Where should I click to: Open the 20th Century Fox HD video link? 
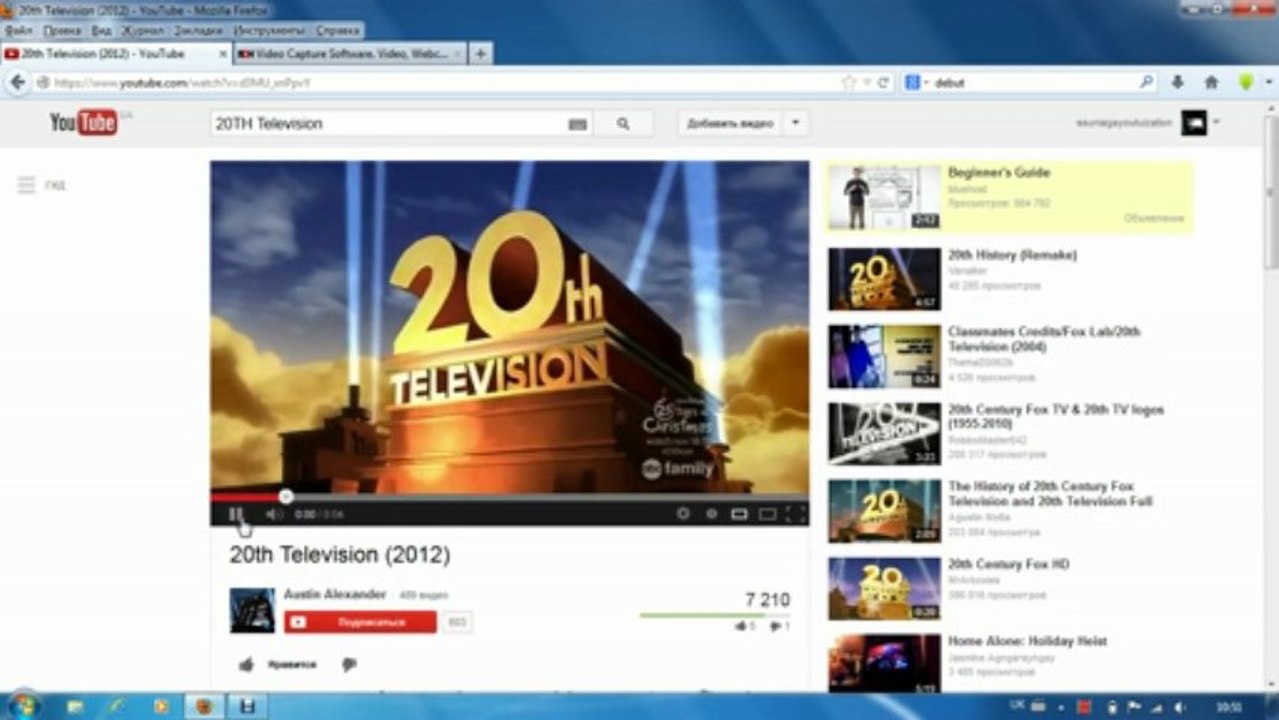click(x=1008, y=565)
